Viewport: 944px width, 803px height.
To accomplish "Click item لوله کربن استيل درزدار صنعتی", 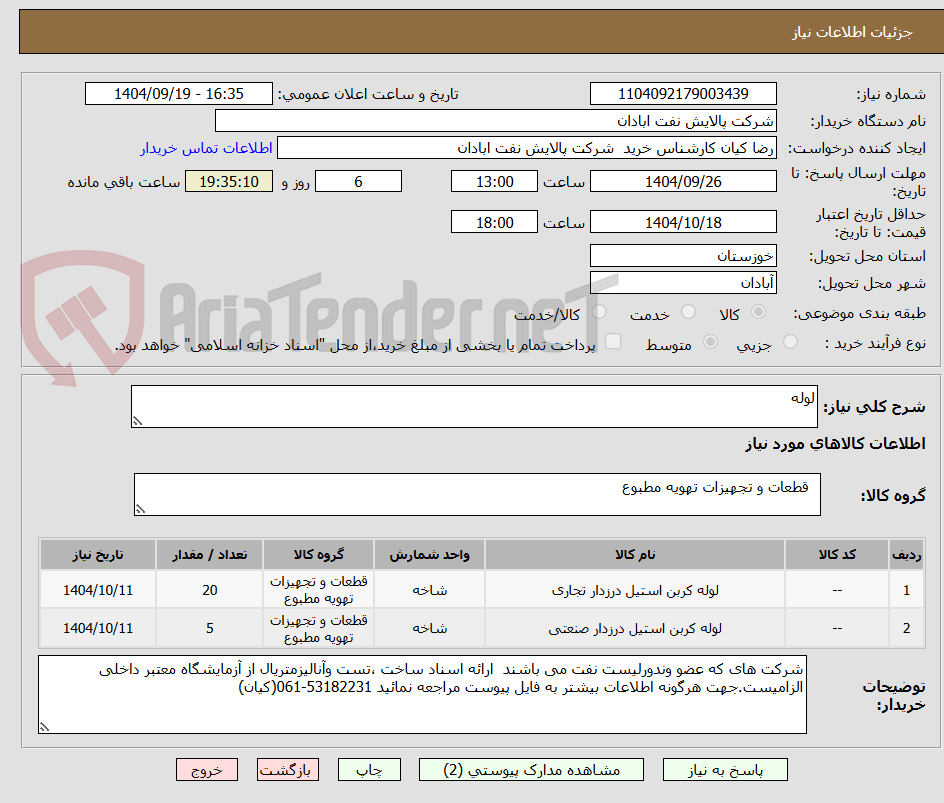I will (635, 628).
